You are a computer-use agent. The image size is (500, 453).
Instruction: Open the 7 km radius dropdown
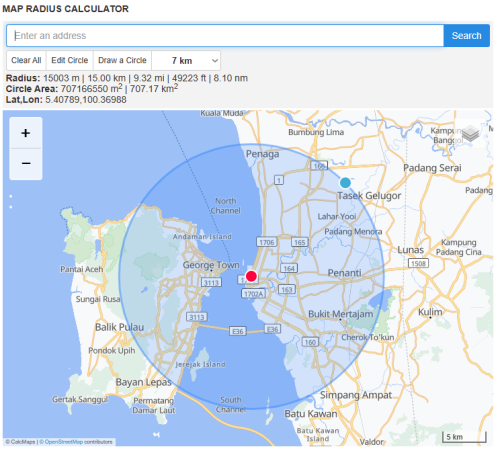tap(186, 61)
